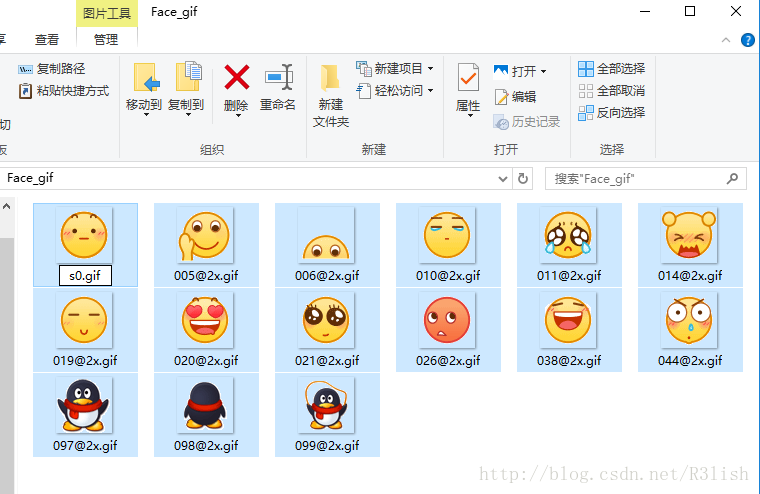Click the 026@2x.gif file name label
The width and height of the screenshot is (760, 494).
[448, 361]
